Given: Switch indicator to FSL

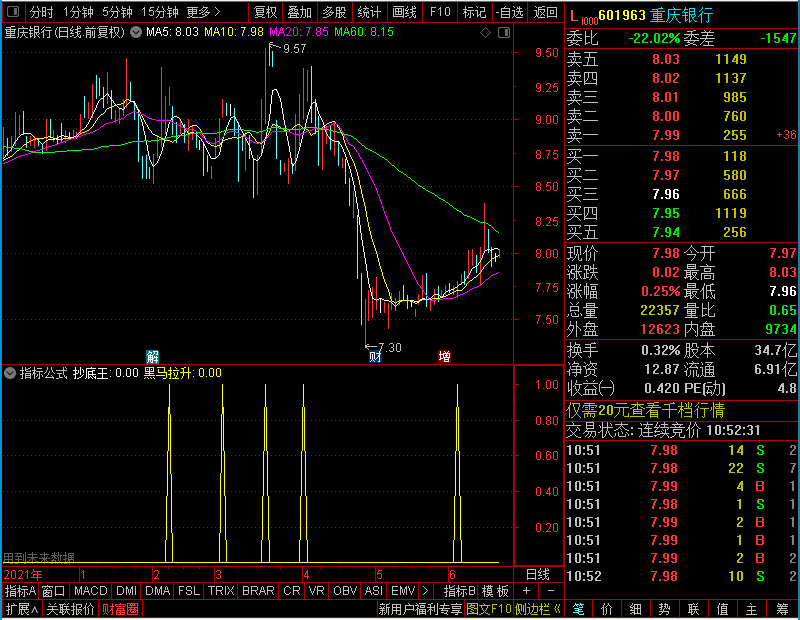Looking at the screenshot, I should click(x=189, y=591).
